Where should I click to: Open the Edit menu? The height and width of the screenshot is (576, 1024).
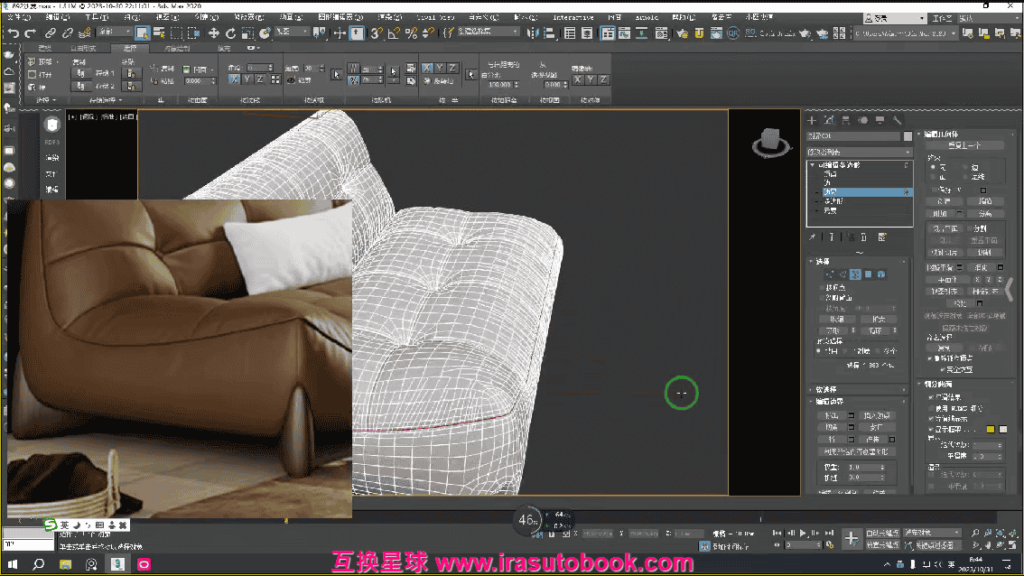click(57, 17)
